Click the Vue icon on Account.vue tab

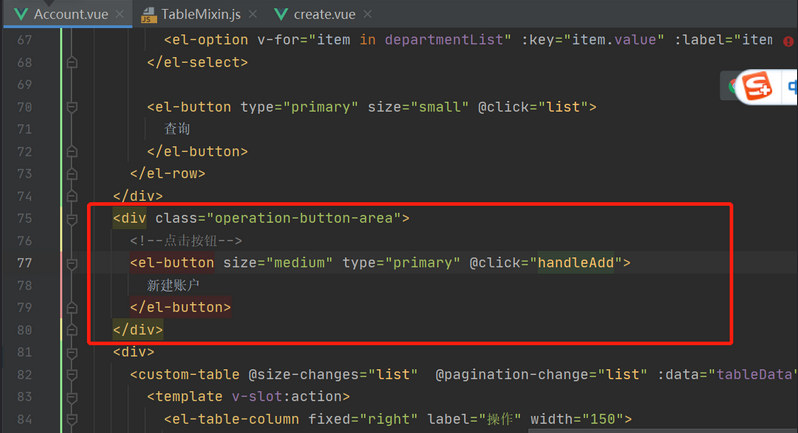pyautogui.click(x=21, y=14)
